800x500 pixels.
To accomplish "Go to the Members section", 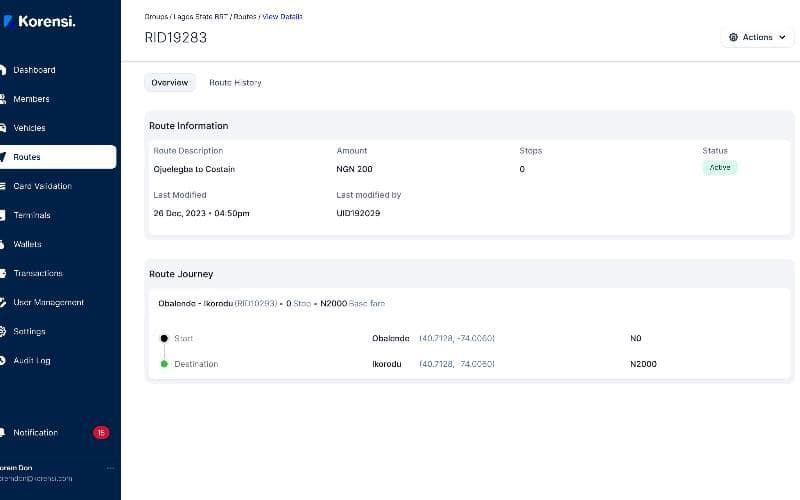I will [31, 99].
